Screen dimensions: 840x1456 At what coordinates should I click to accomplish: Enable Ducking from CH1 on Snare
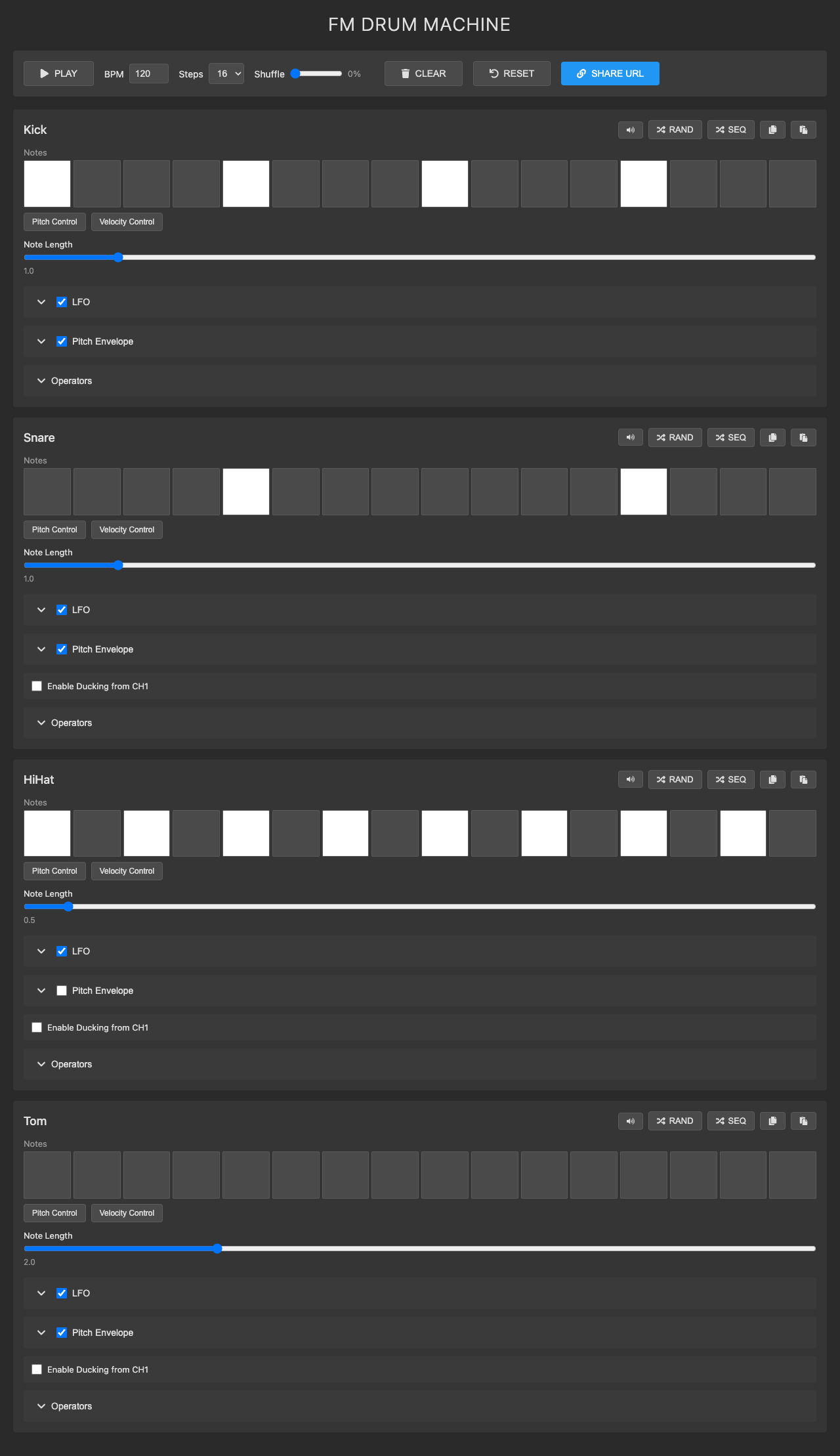(x=37, y=686)
